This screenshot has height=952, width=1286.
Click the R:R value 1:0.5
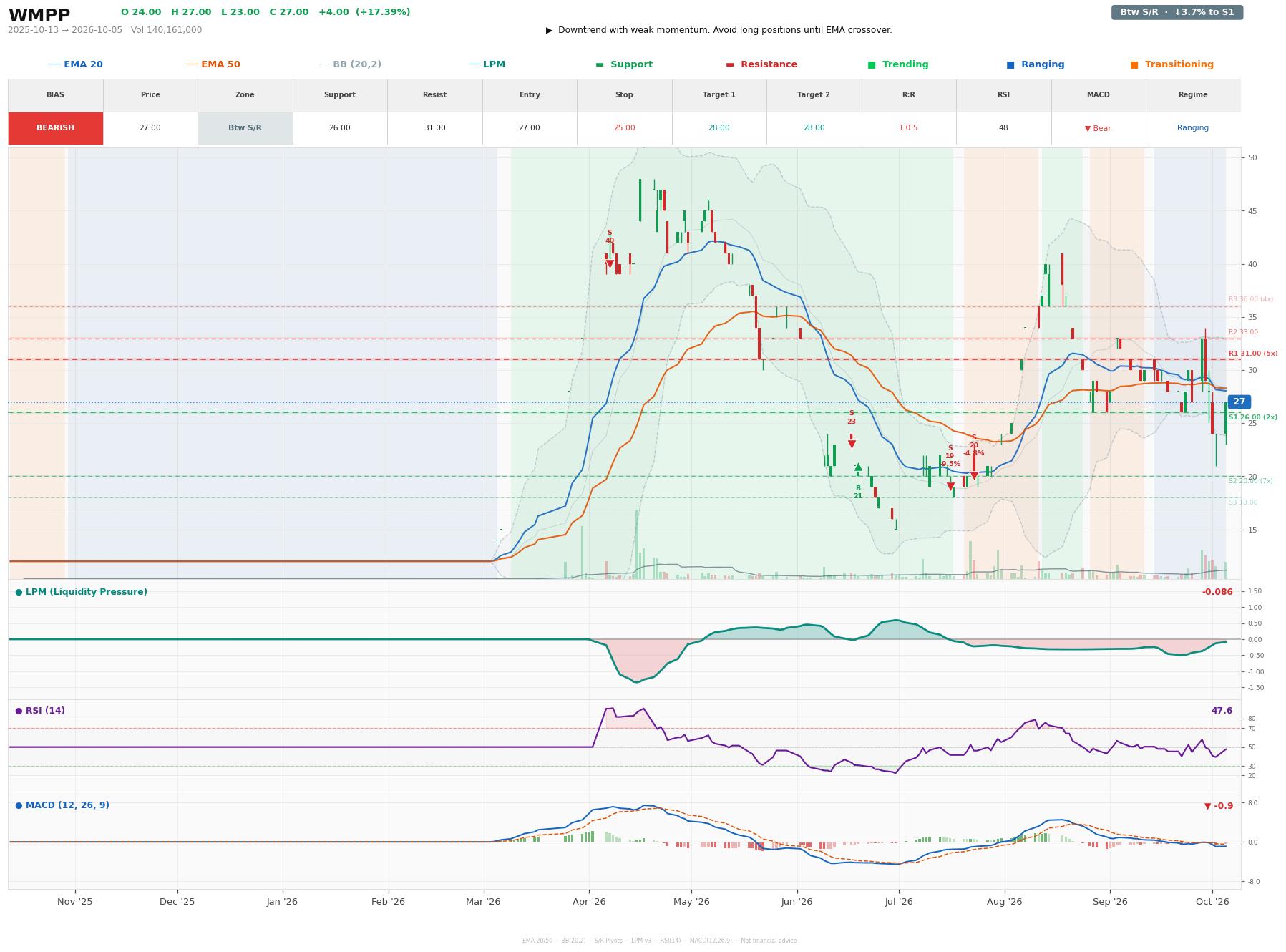908,128
